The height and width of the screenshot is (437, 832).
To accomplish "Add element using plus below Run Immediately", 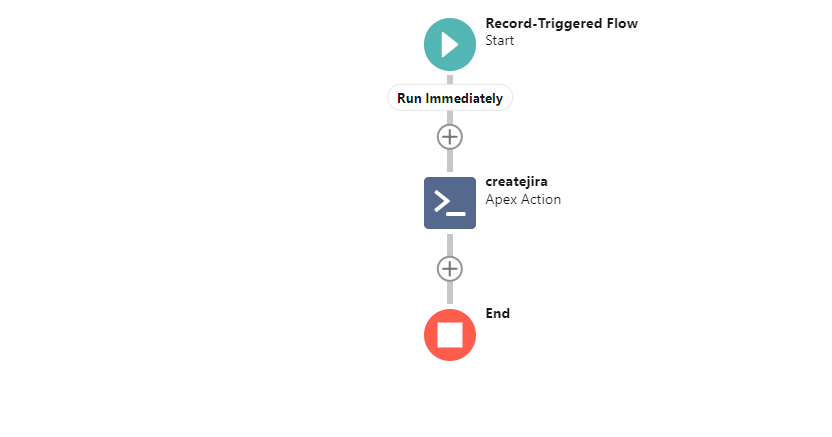I will click(x=449, y=137).
